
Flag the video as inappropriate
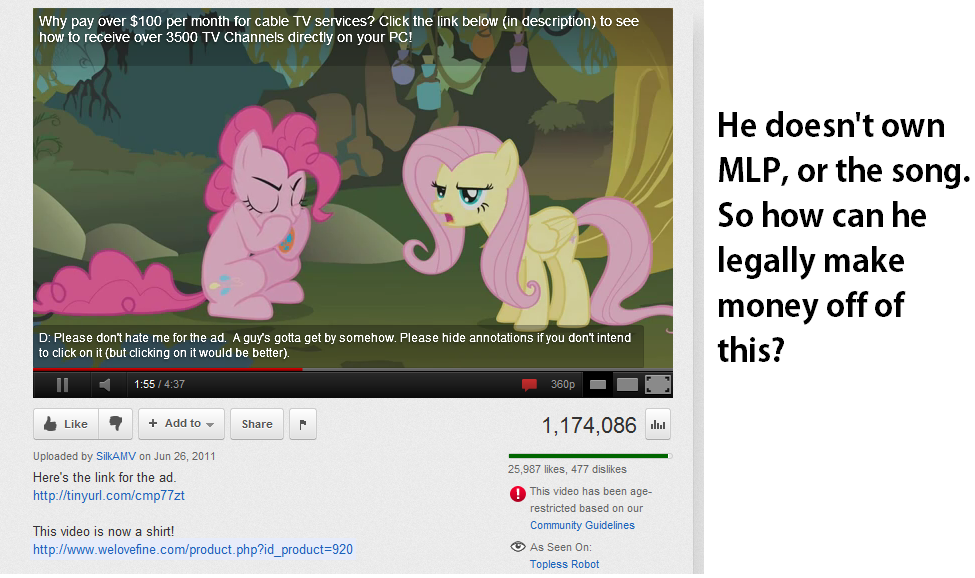303,424
